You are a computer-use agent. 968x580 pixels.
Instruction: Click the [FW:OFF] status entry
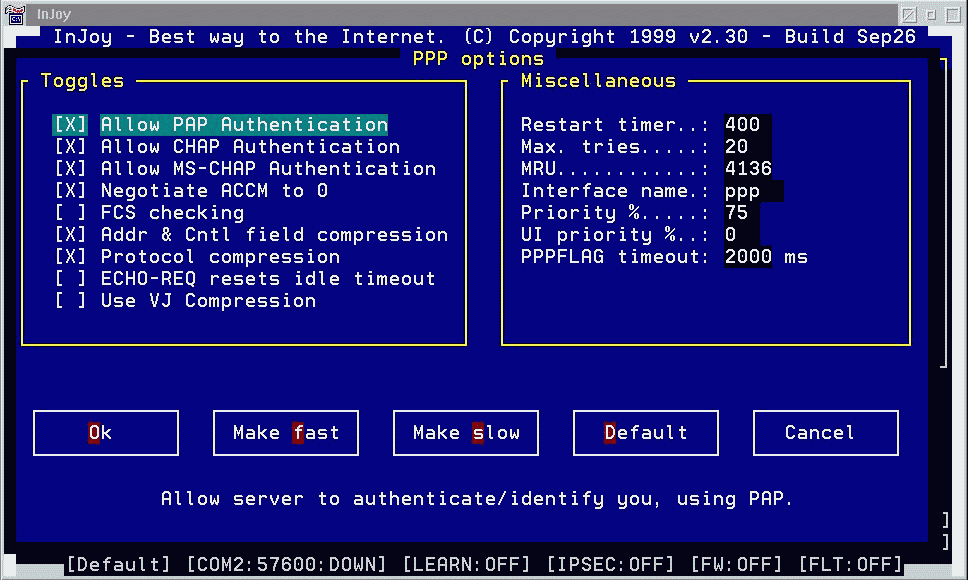point(736,564)
